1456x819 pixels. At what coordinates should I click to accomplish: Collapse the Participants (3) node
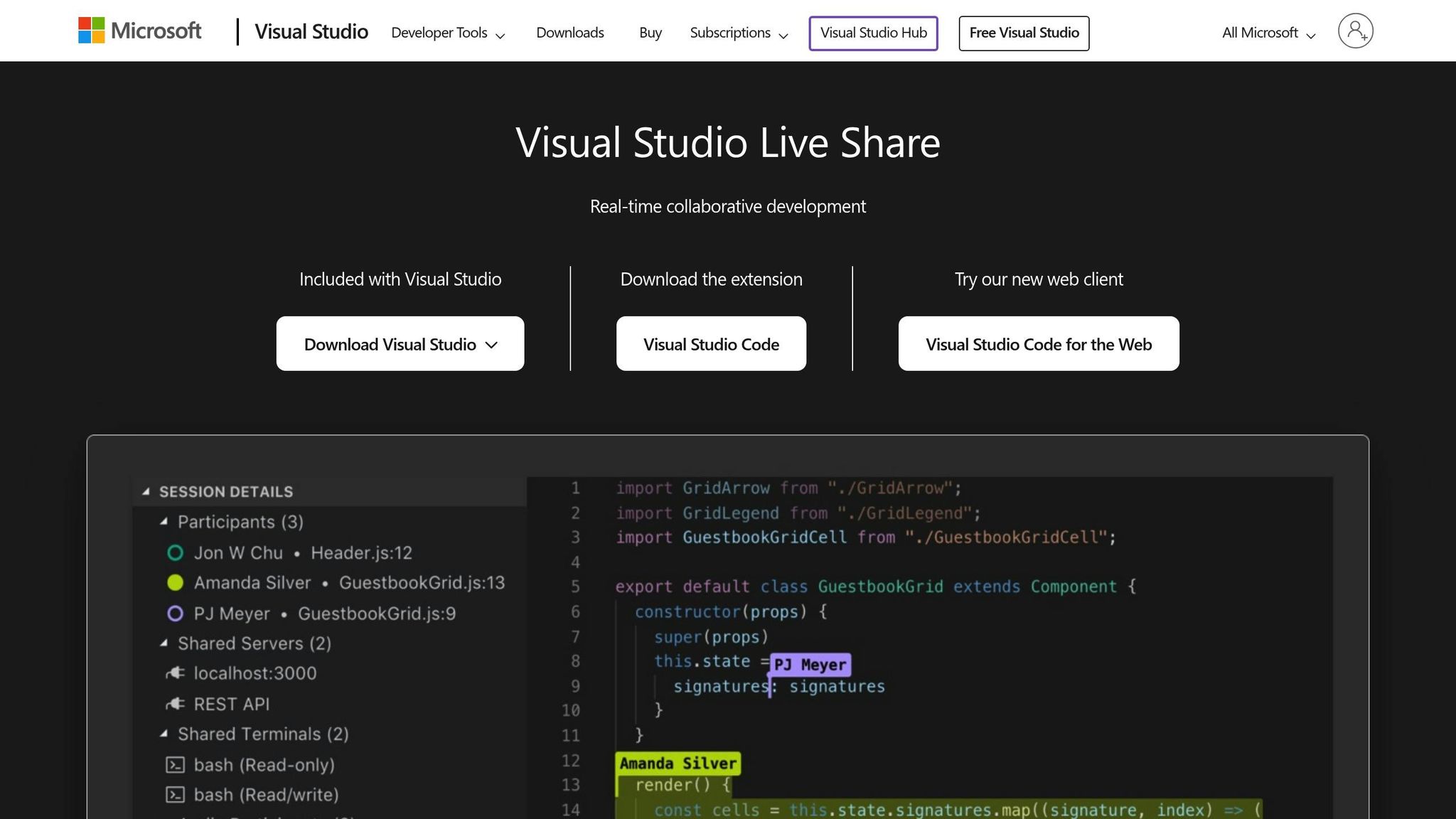(x=164, y=522)
